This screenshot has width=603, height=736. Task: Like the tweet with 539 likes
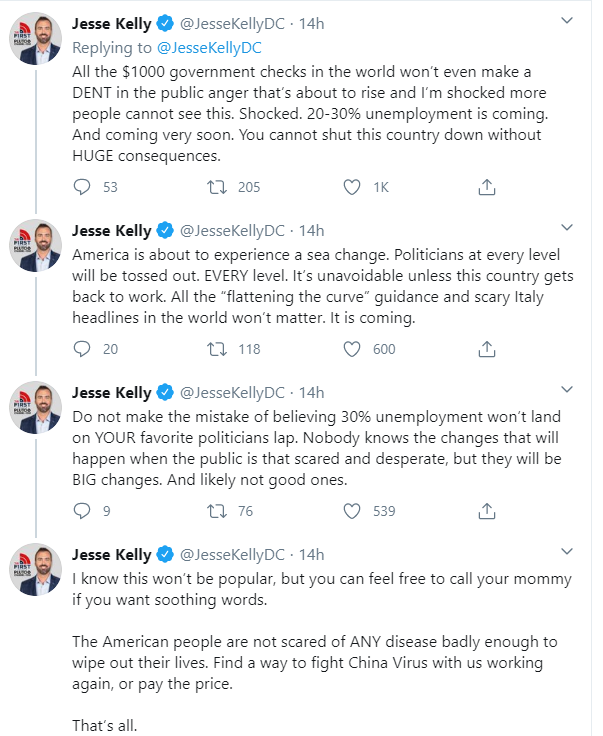click(352, 511)
